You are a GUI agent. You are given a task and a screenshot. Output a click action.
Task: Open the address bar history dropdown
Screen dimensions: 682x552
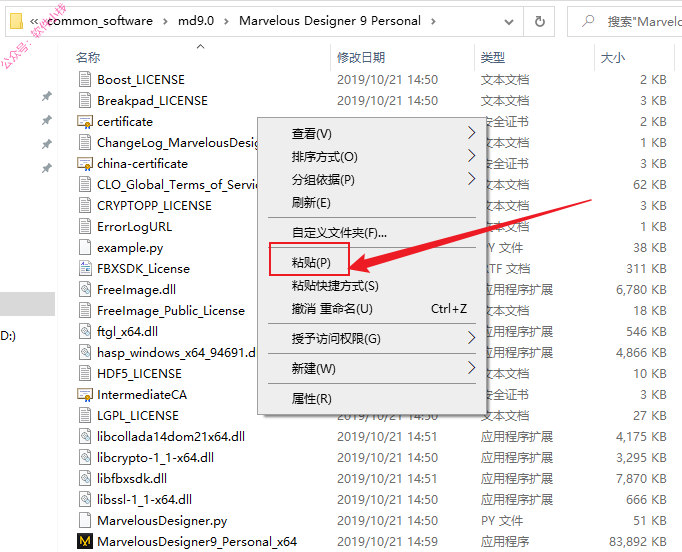coord(508,22)
